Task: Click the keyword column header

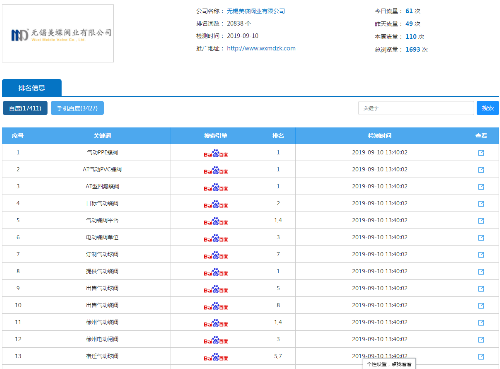Action: tap(102, 136)
